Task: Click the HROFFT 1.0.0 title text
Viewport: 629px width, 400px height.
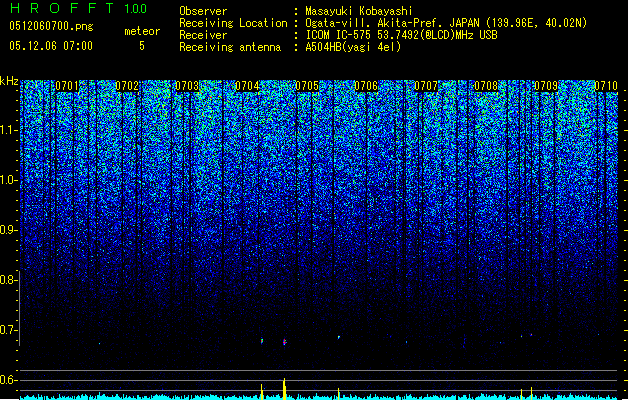Action: tap(78, 8)
